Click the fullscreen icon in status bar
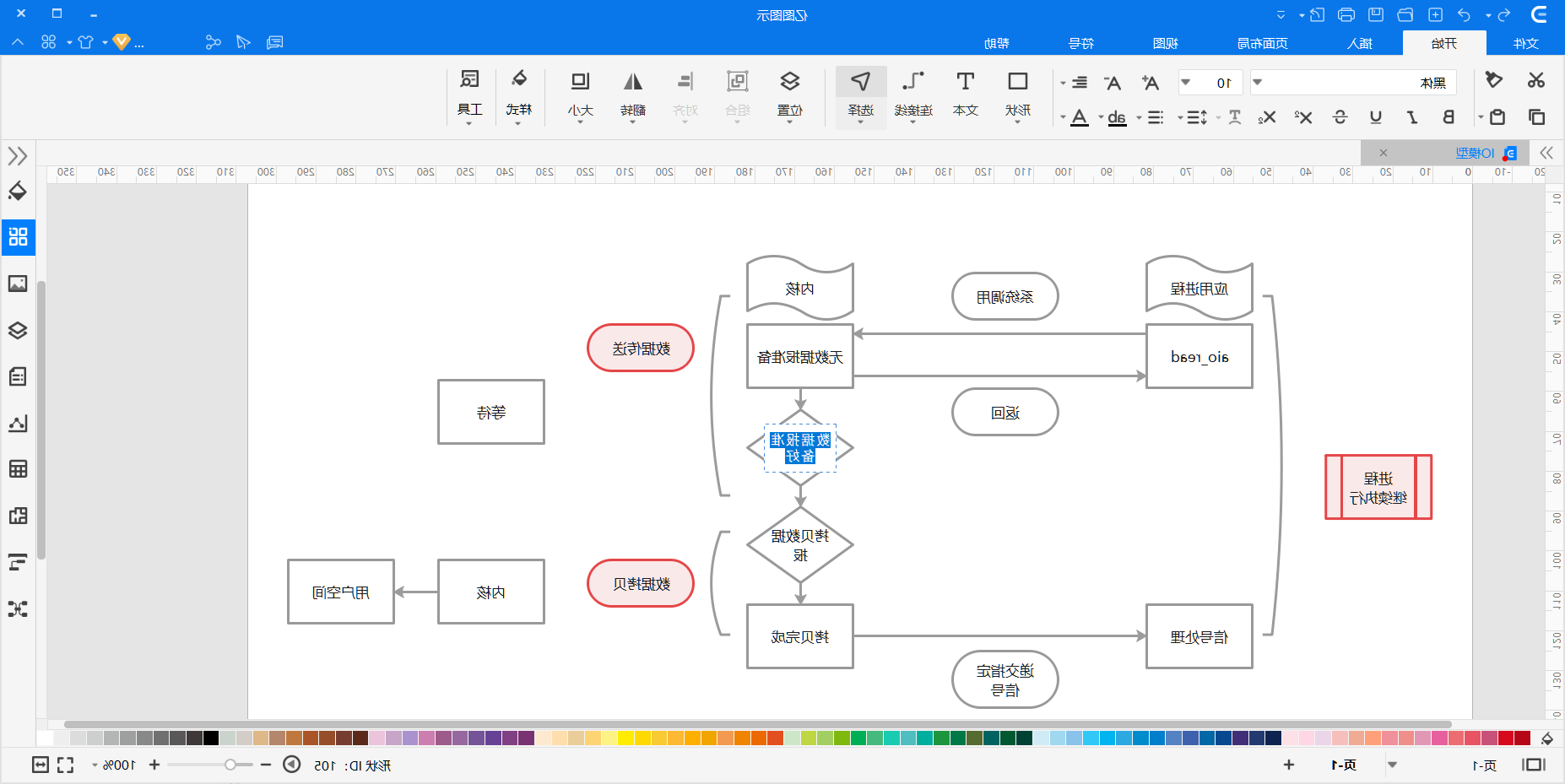Viewport: 1565px width, 784px height. (x=66, y=765)
